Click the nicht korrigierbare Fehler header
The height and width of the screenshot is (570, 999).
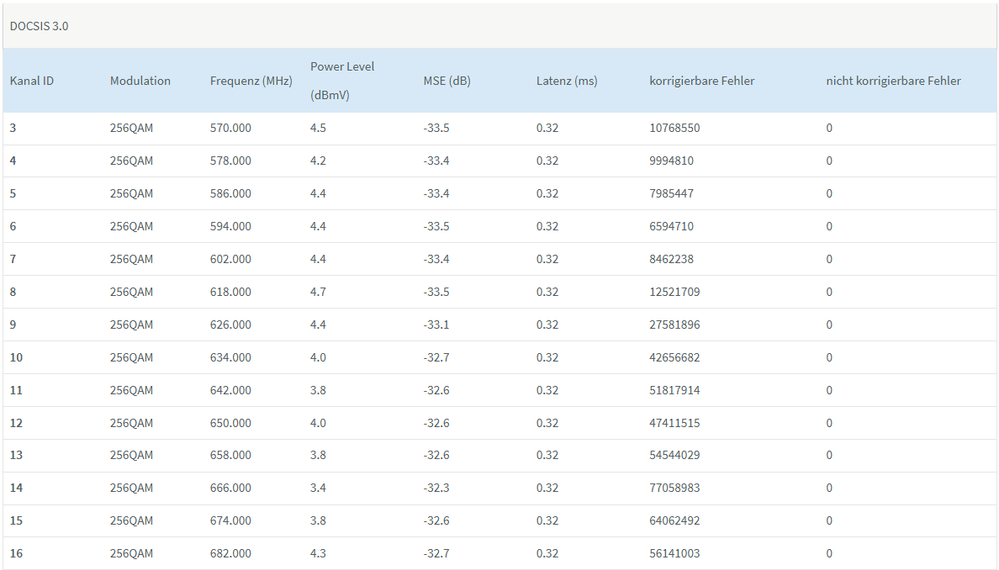pos(893,81)
